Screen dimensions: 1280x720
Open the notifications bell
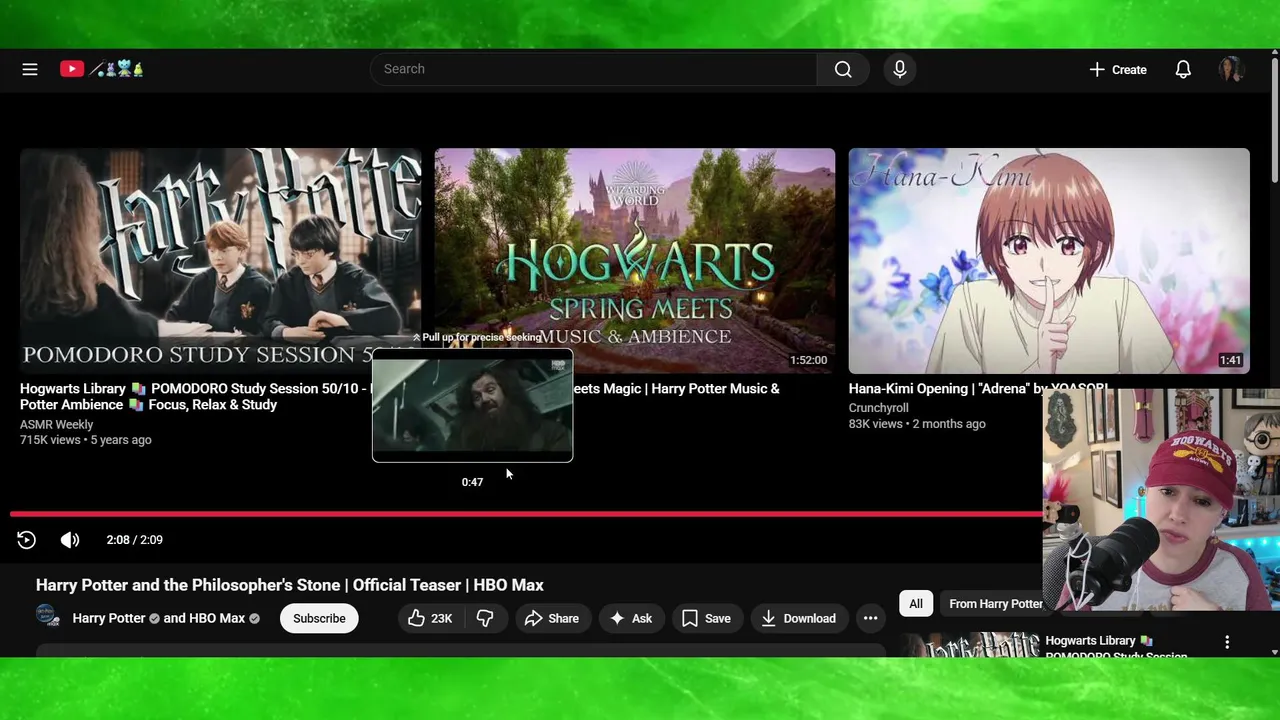[x=1183, y=69]
